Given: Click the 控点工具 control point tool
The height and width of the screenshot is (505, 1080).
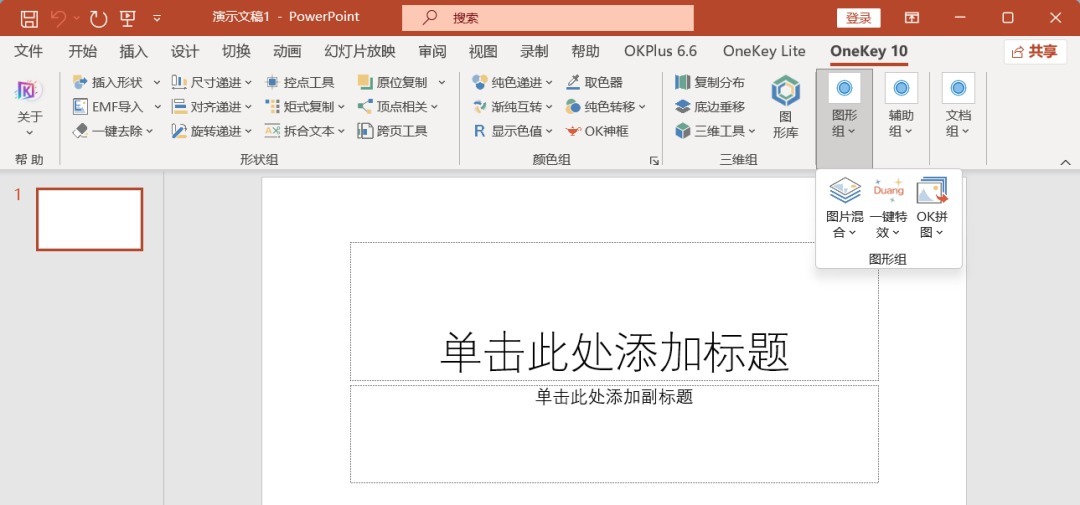Looking at the screenshot, I should pos(300,82).
